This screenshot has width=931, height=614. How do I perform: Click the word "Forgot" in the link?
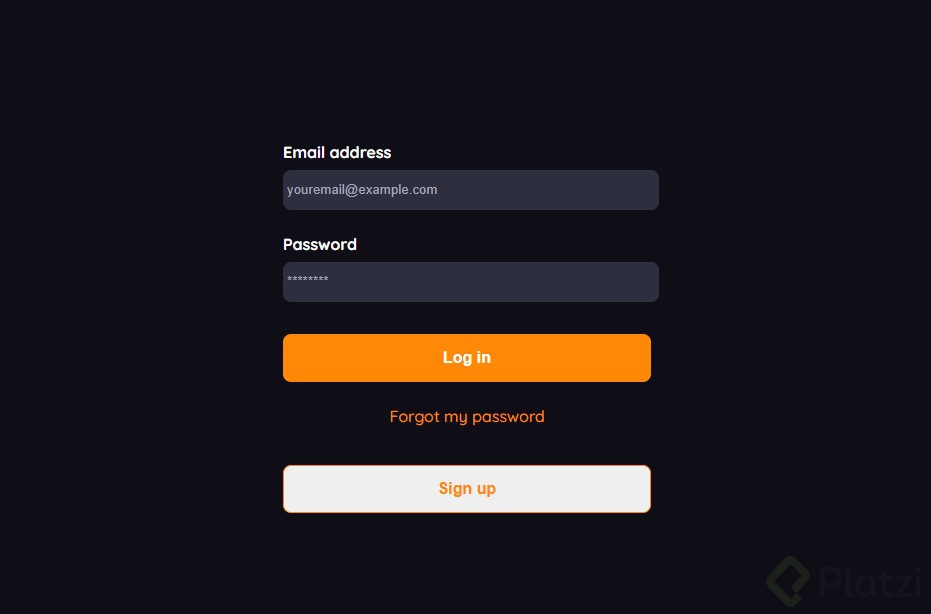coord(415,416)
